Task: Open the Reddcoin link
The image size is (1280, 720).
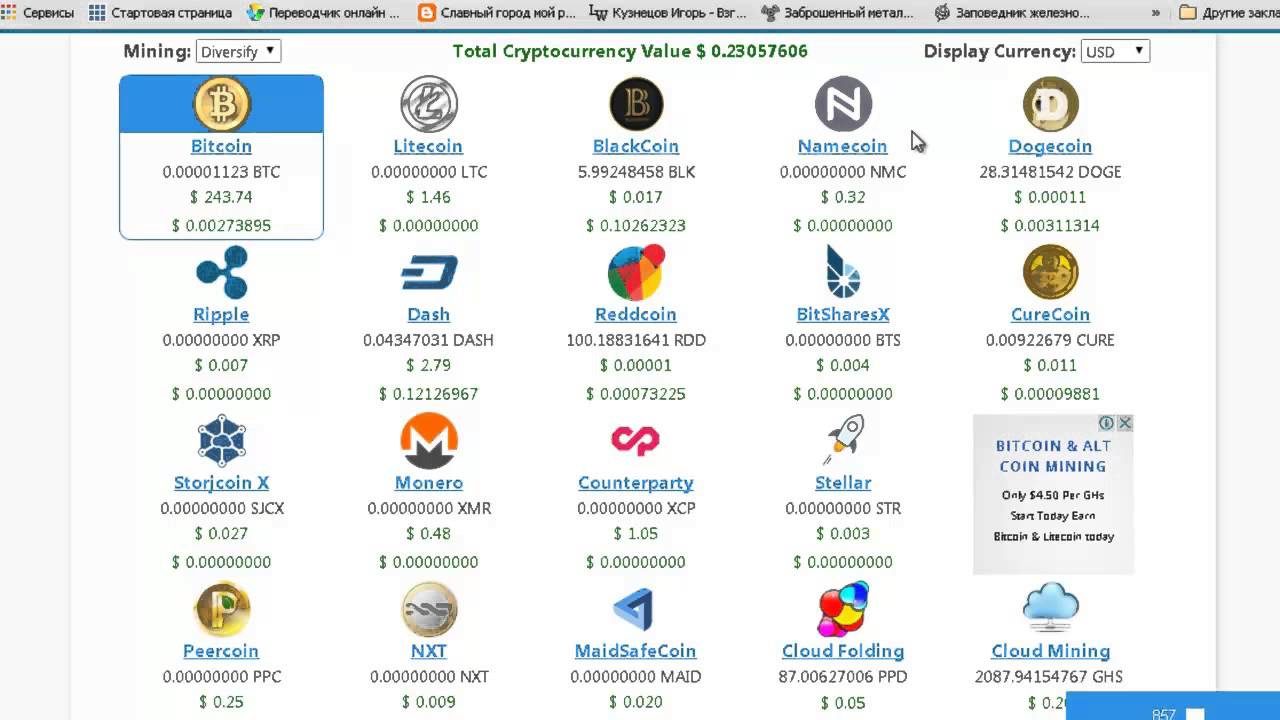Action: (636, 314)
